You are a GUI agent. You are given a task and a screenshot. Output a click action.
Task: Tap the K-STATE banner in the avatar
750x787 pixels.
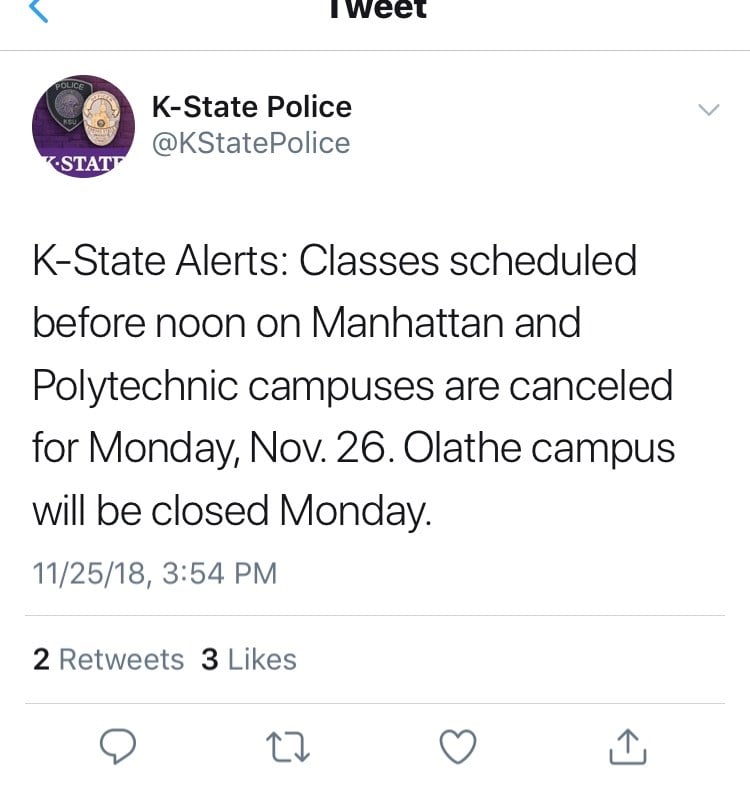coord(83,165)
